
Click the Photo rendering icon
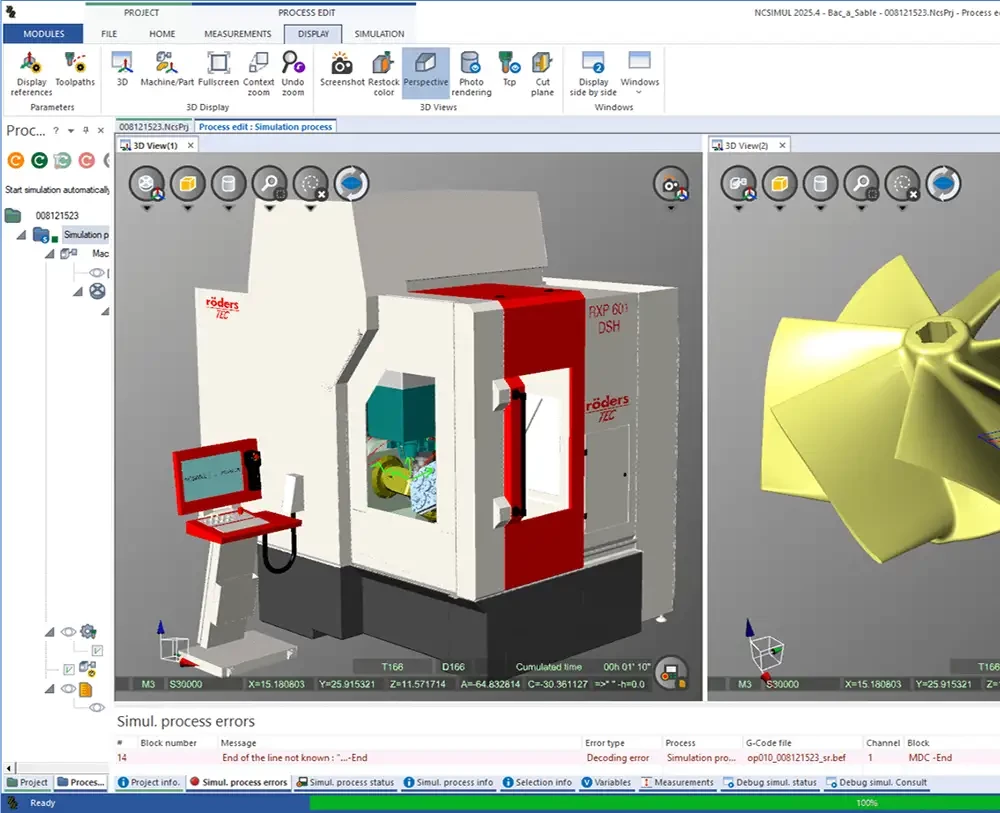click(471, 66)
